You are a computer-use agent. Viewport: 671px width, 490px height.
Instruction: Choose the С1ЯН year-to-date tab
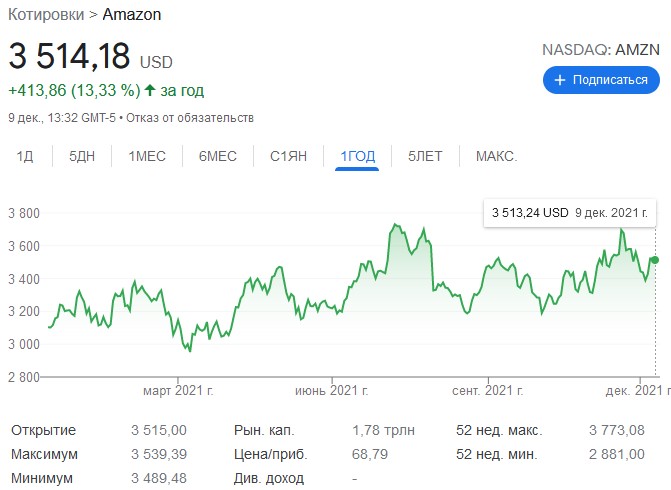(288, 156)
